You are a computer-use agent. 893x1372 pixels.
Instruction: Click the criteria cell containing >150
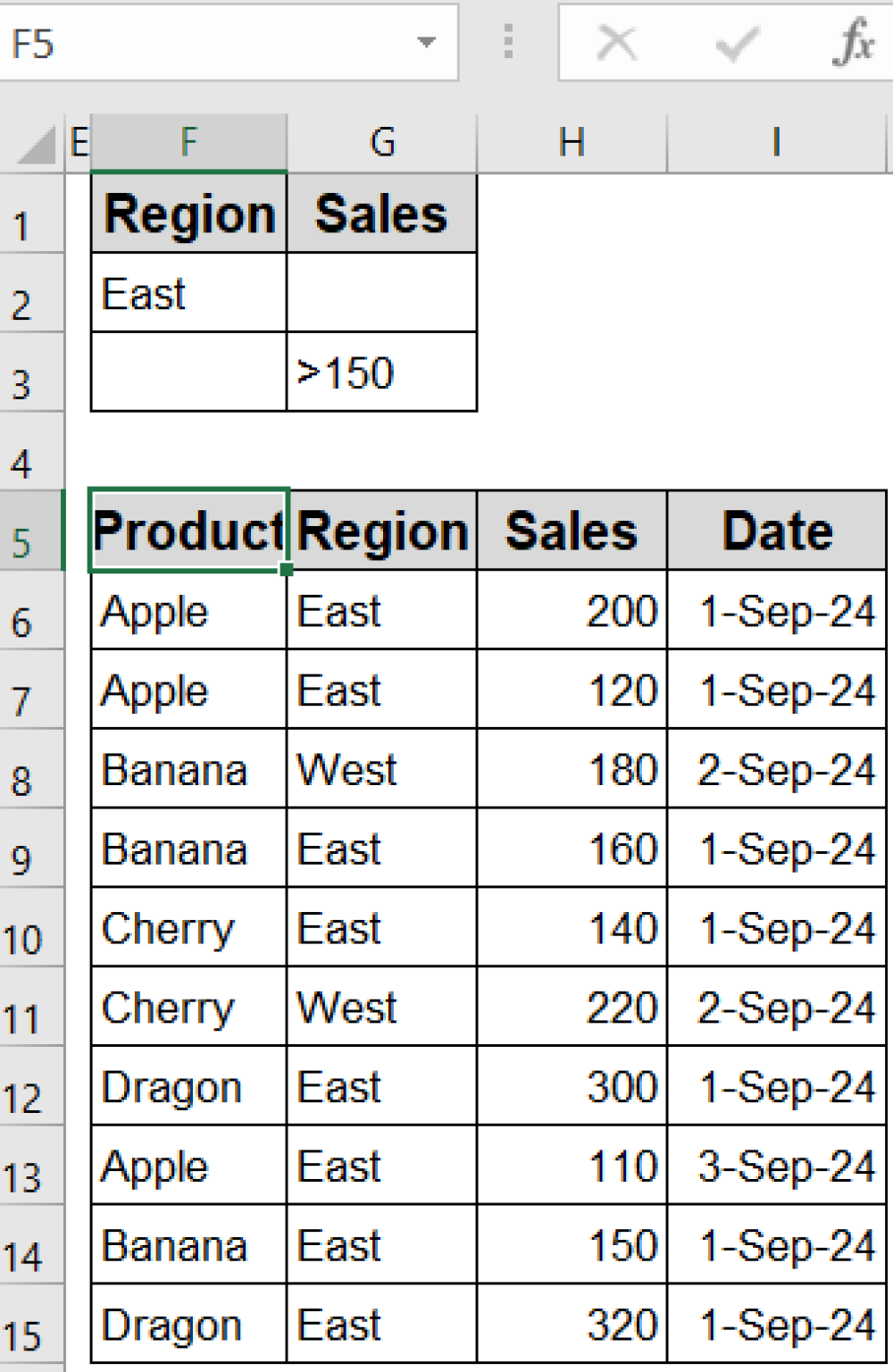[381, 372]
